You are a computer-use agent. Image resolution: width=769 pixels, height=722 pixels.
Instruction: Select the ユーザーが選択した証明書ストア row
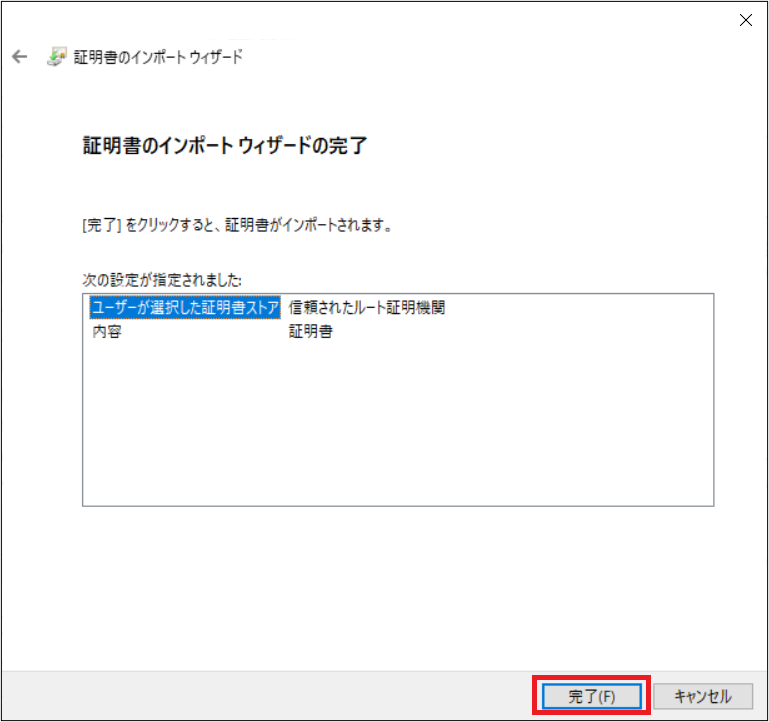184,308
